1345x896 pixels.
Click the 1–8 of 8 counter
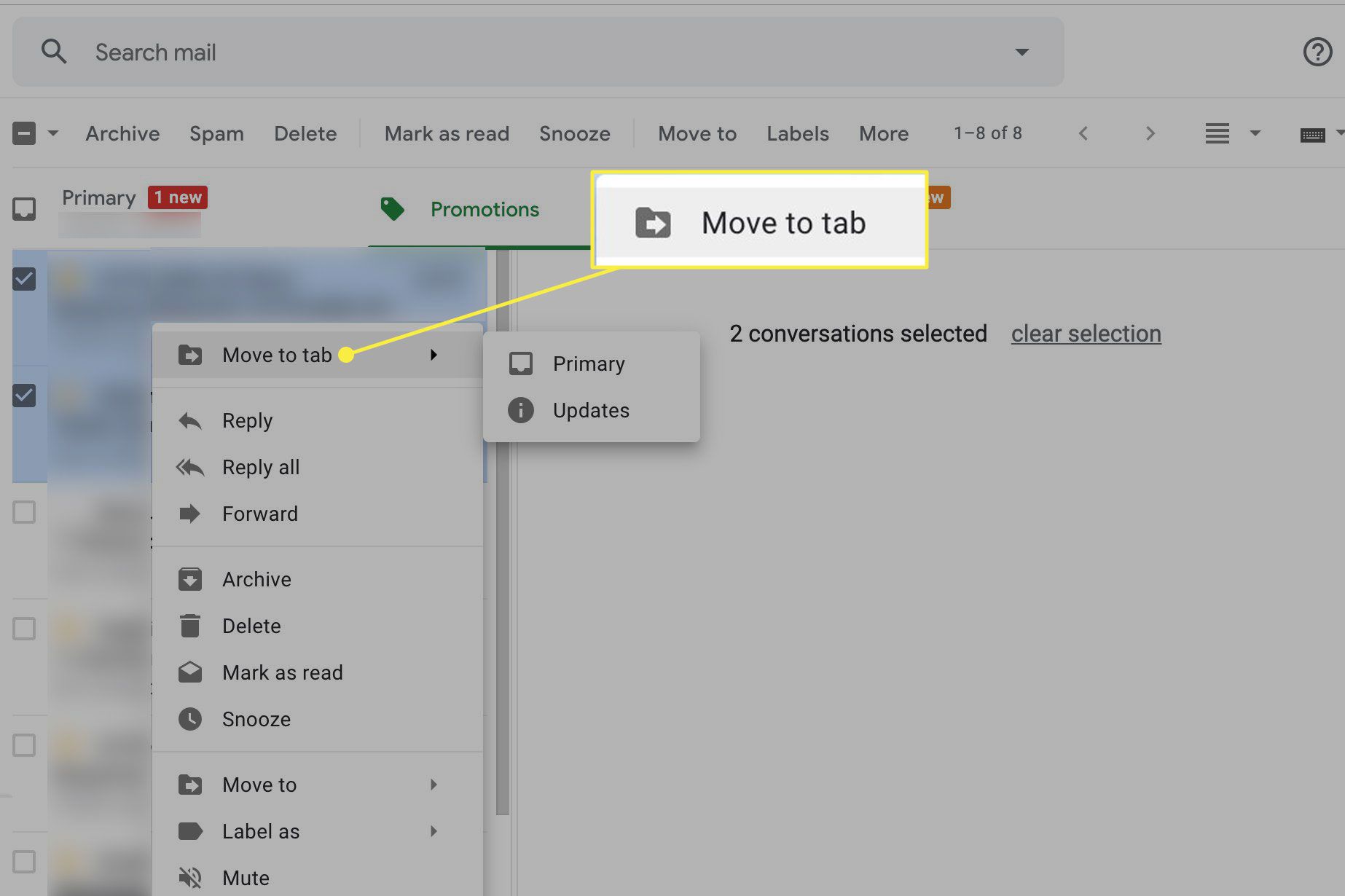988,133
